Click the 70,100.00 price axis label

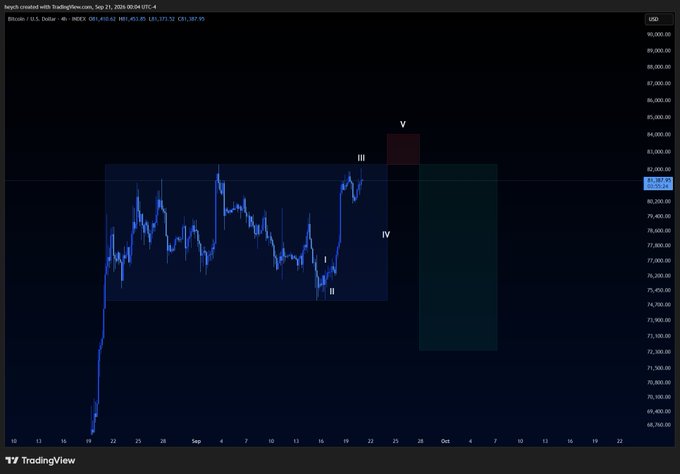point(659,397)
